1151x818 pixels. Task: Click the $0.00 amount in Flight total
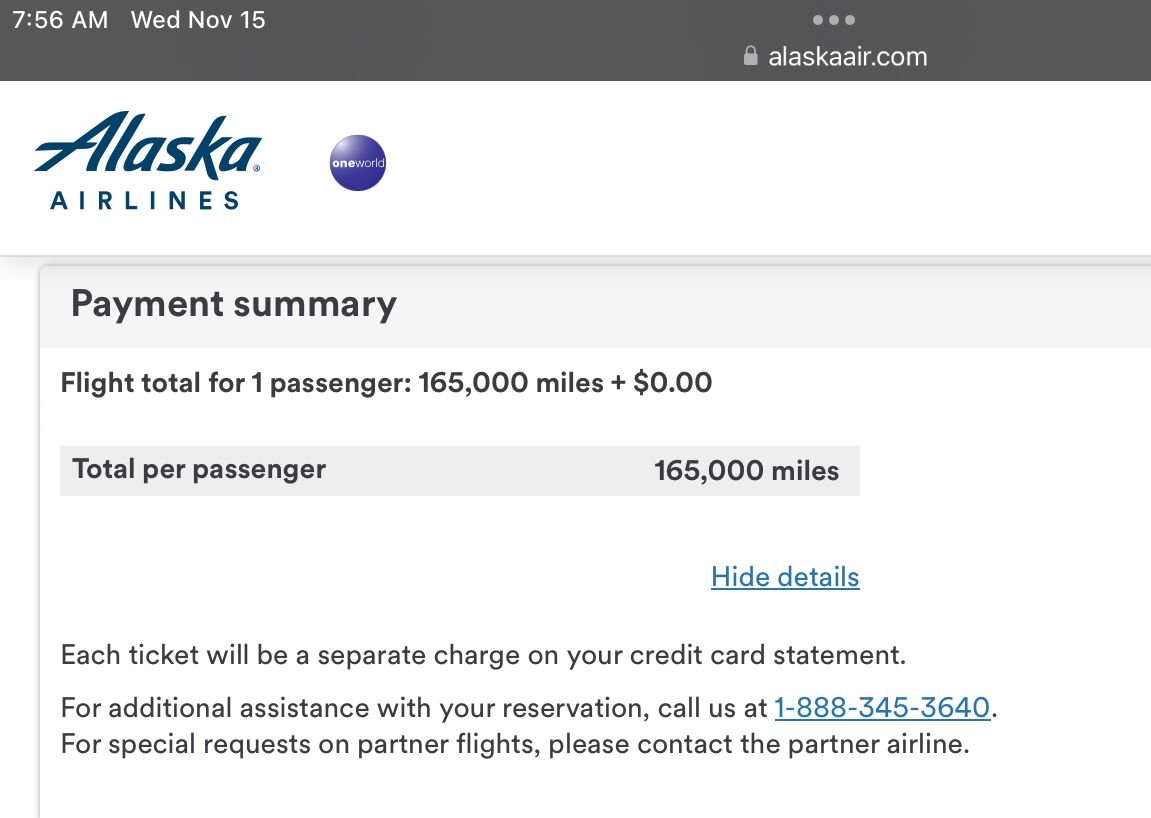673,383
